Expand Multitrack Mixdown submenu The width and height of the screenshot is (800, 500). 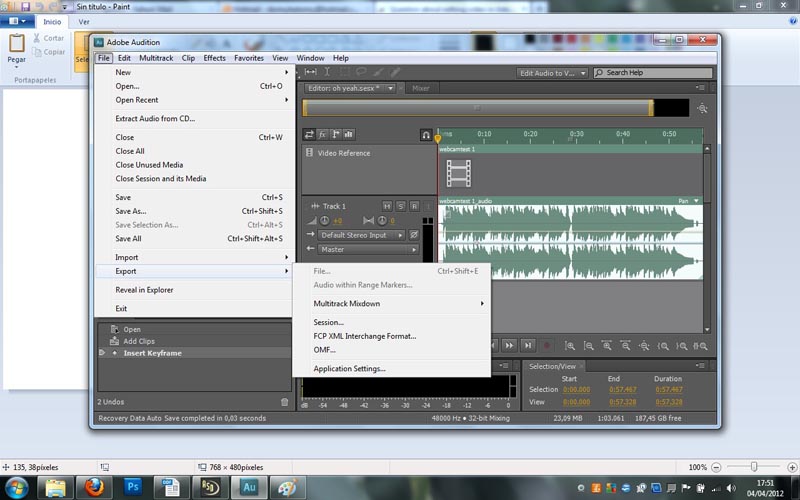[392, 304]
